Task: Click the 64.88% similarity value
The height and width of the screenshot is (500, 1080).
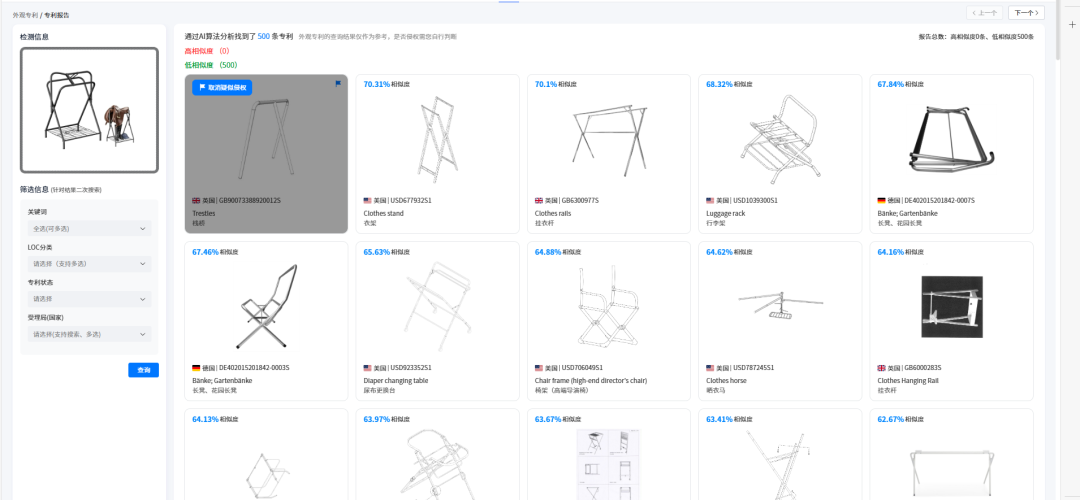Action: tap(548, 251)
